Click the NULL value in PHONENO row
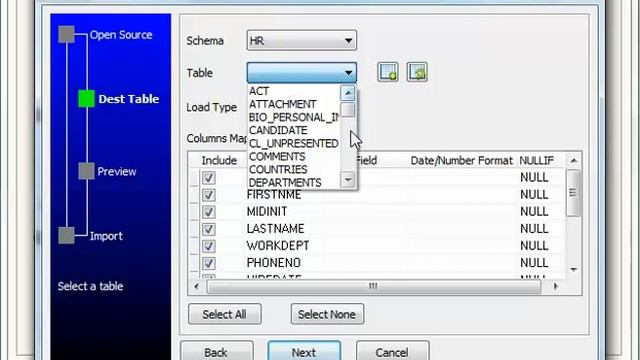640x360 pixels. (x=534, y=263)
